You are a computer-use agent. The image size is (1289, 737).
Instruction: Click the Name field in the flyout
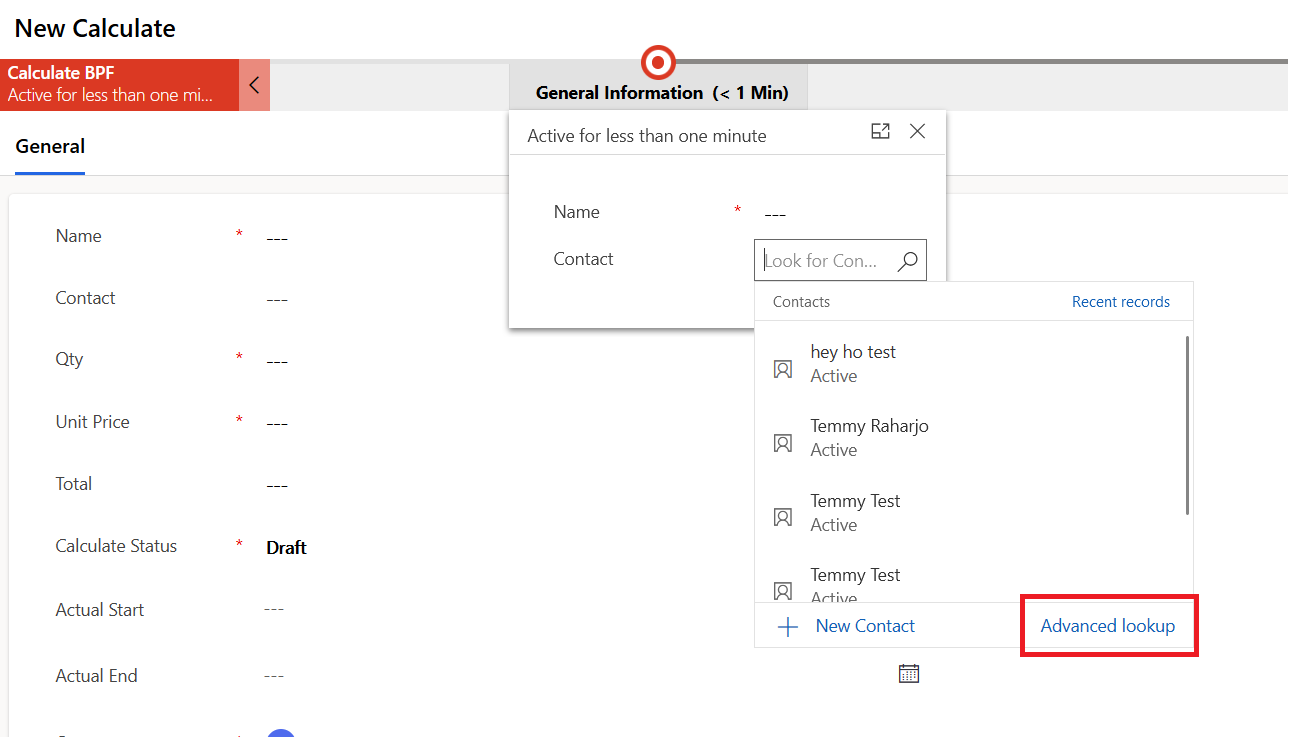click(775, 214)
